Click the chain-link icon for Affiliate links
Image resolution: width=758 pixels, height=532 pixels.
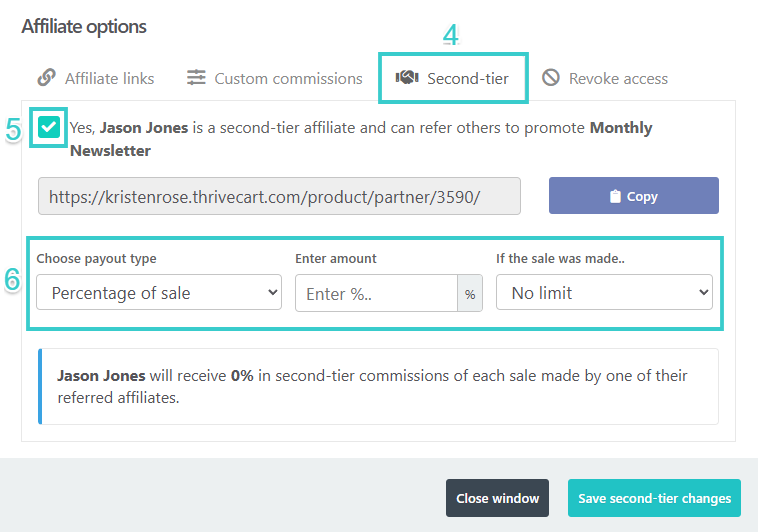click(x=46, y=78)
